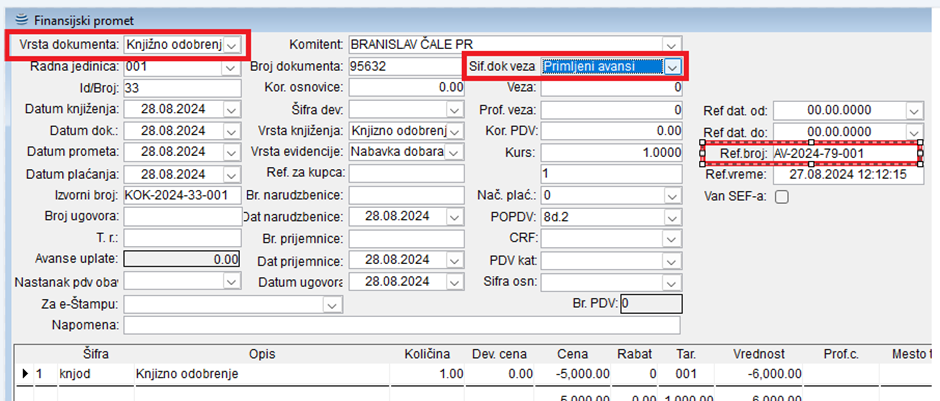Toggle the Van SEF-a checkbox
The height and width of the screenshot is (401, 940).
click(782, 196)
